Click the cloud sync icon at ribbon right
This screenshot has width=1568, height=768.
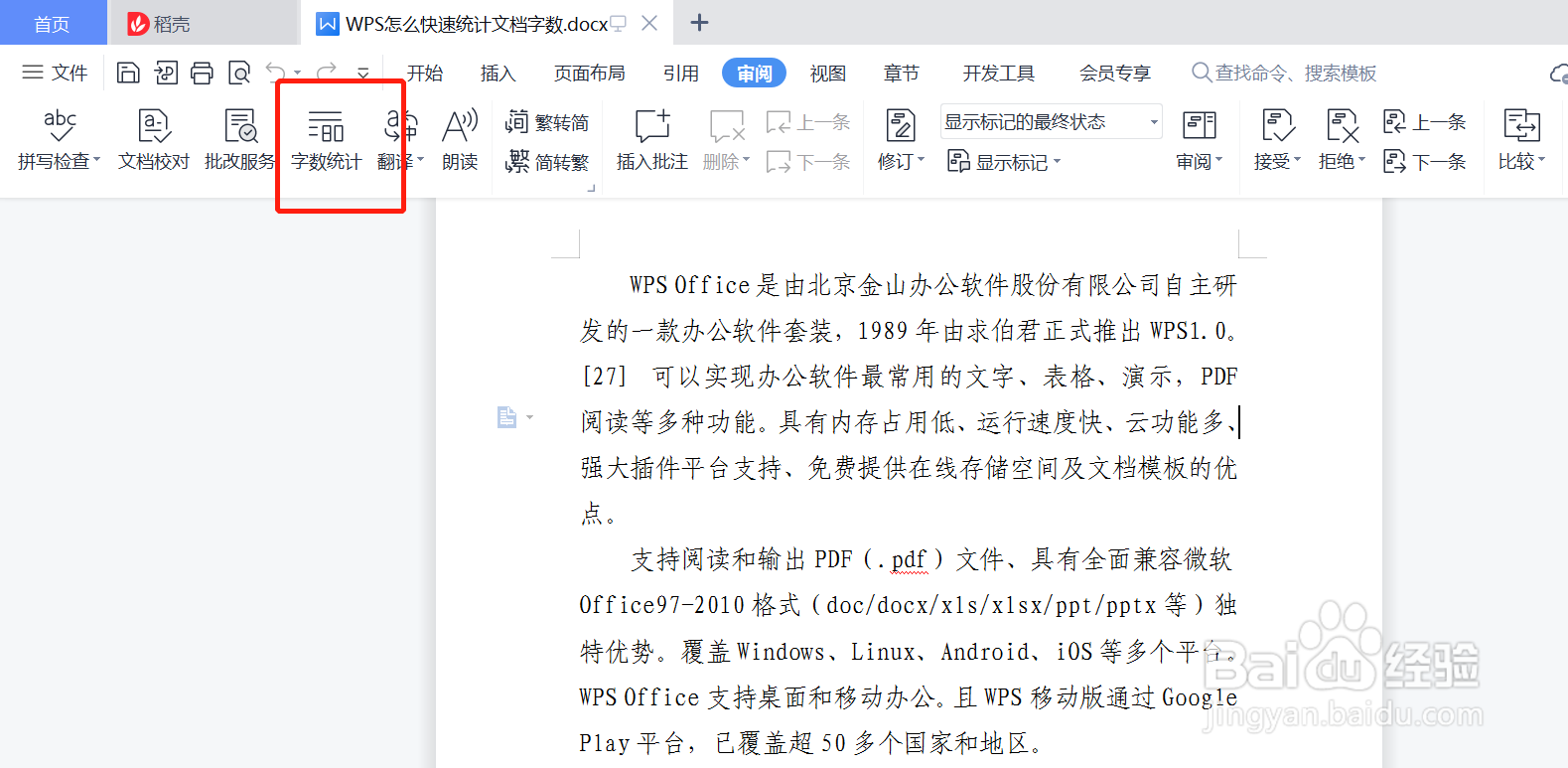(1559, 74)
